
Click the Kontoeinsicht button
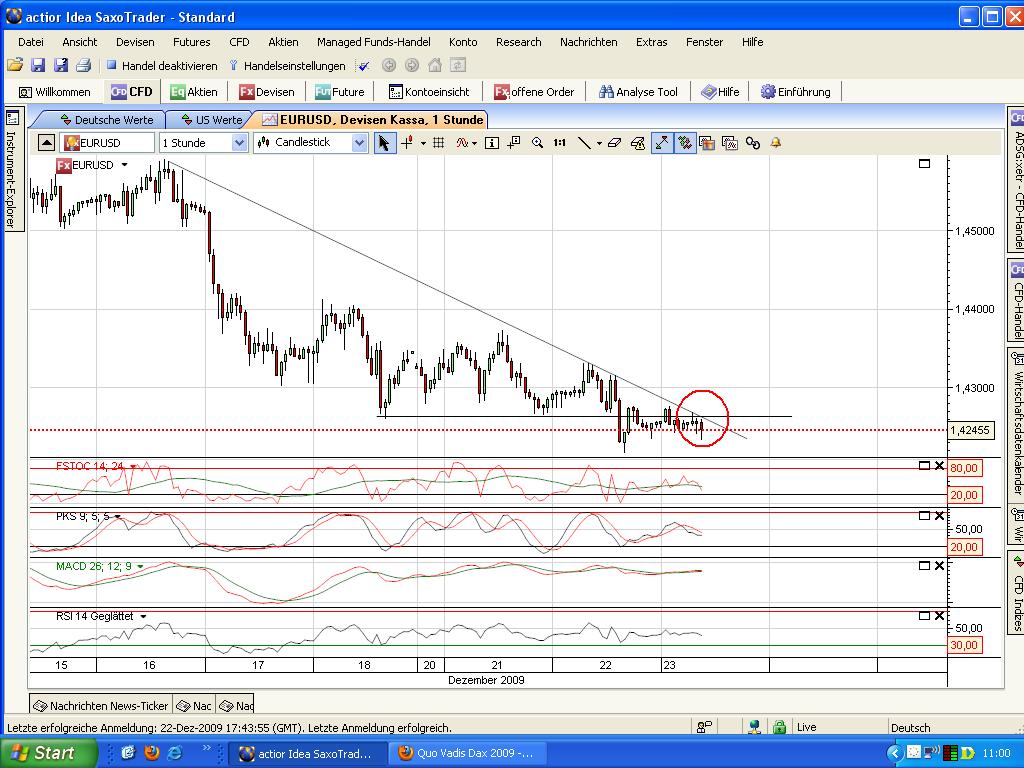pos(434,91)
